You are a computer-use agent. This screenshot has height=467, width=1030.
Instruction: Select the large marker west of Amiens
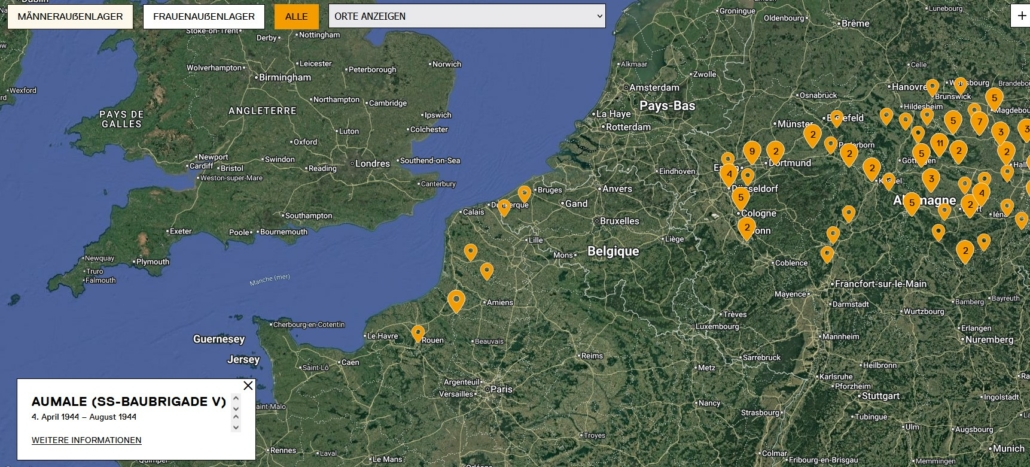point(456,300)
